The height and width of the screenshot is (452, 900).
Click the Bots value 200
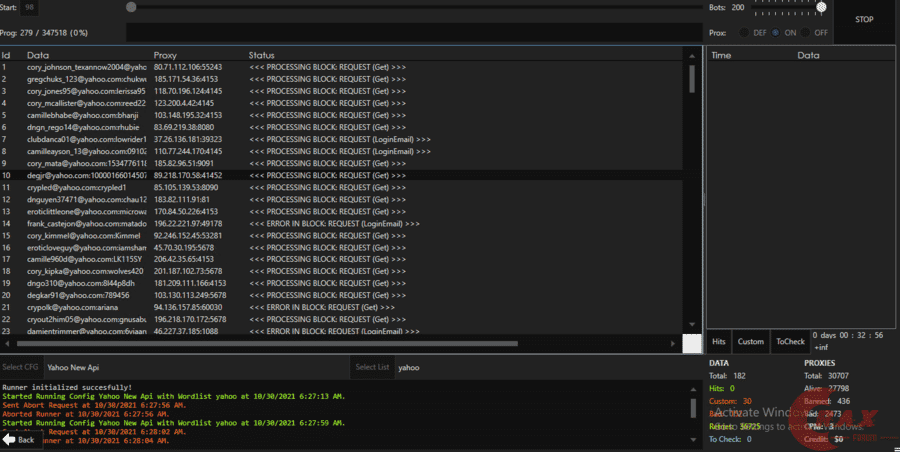pos(738,7)
